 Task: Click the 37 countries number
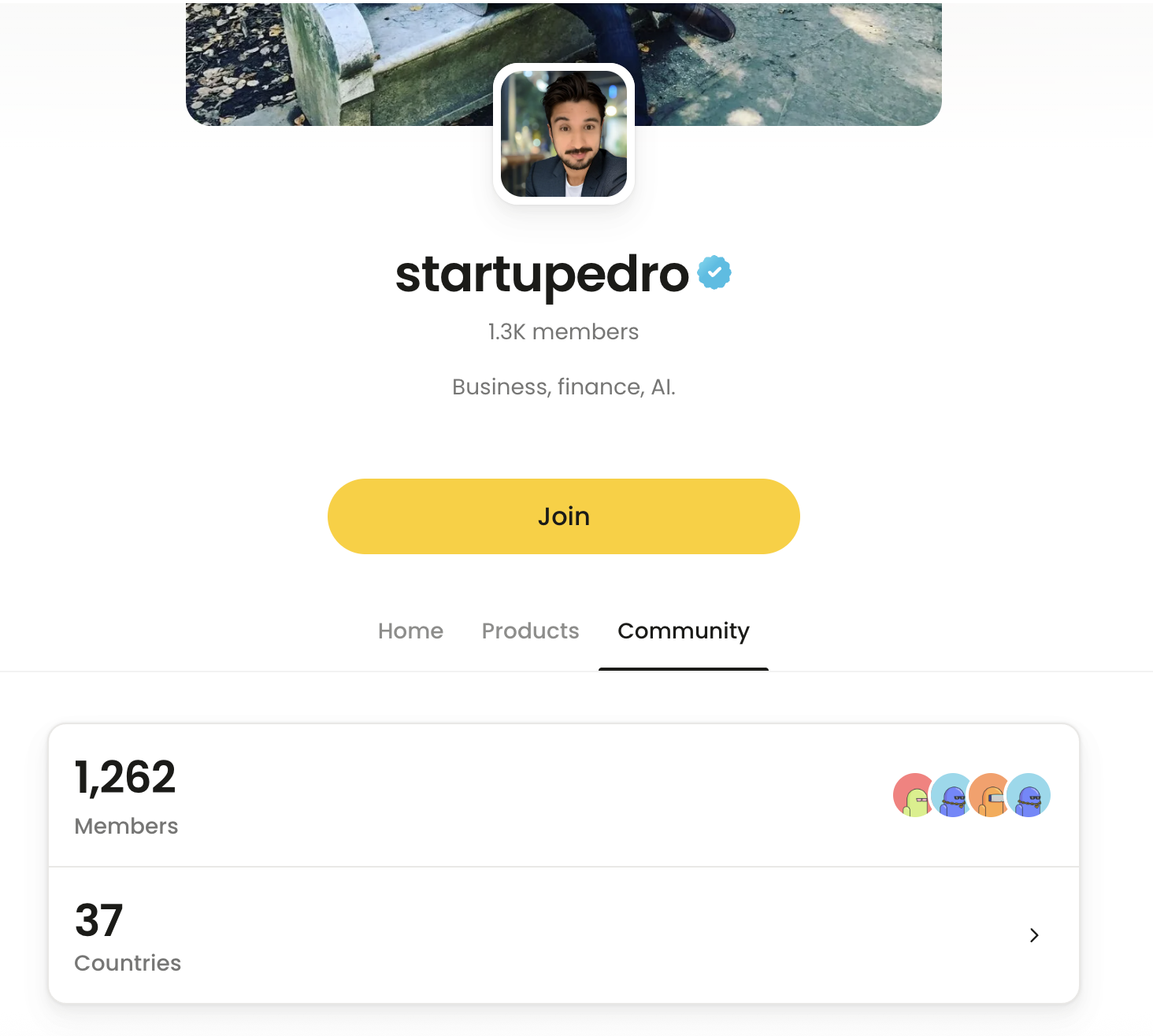pyautogui.click(x=99, y=919)
